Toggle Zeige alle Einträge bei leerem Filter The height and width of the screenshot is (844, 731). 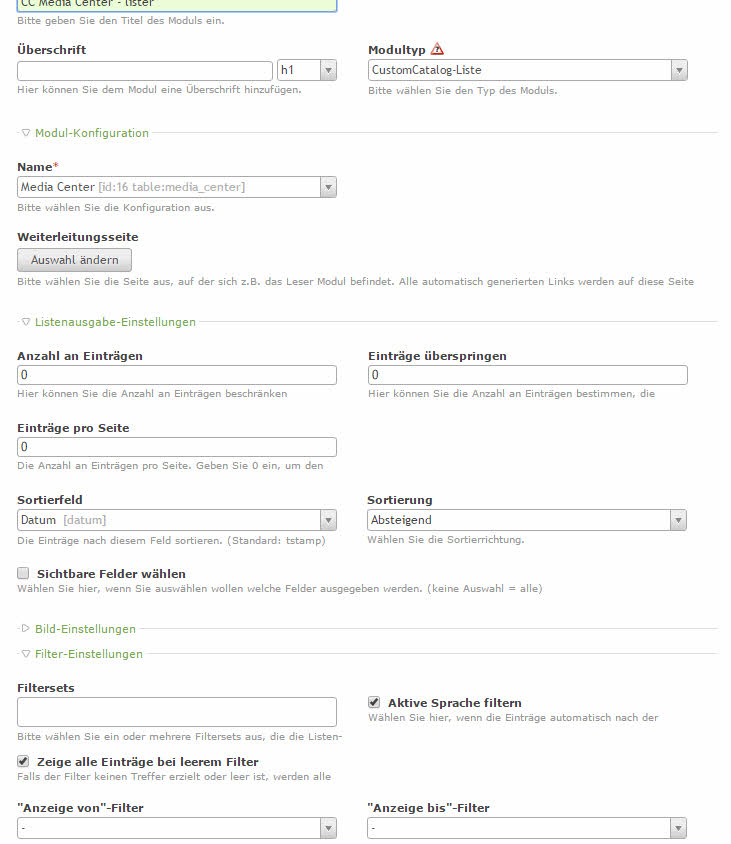[x=23, y=761]
